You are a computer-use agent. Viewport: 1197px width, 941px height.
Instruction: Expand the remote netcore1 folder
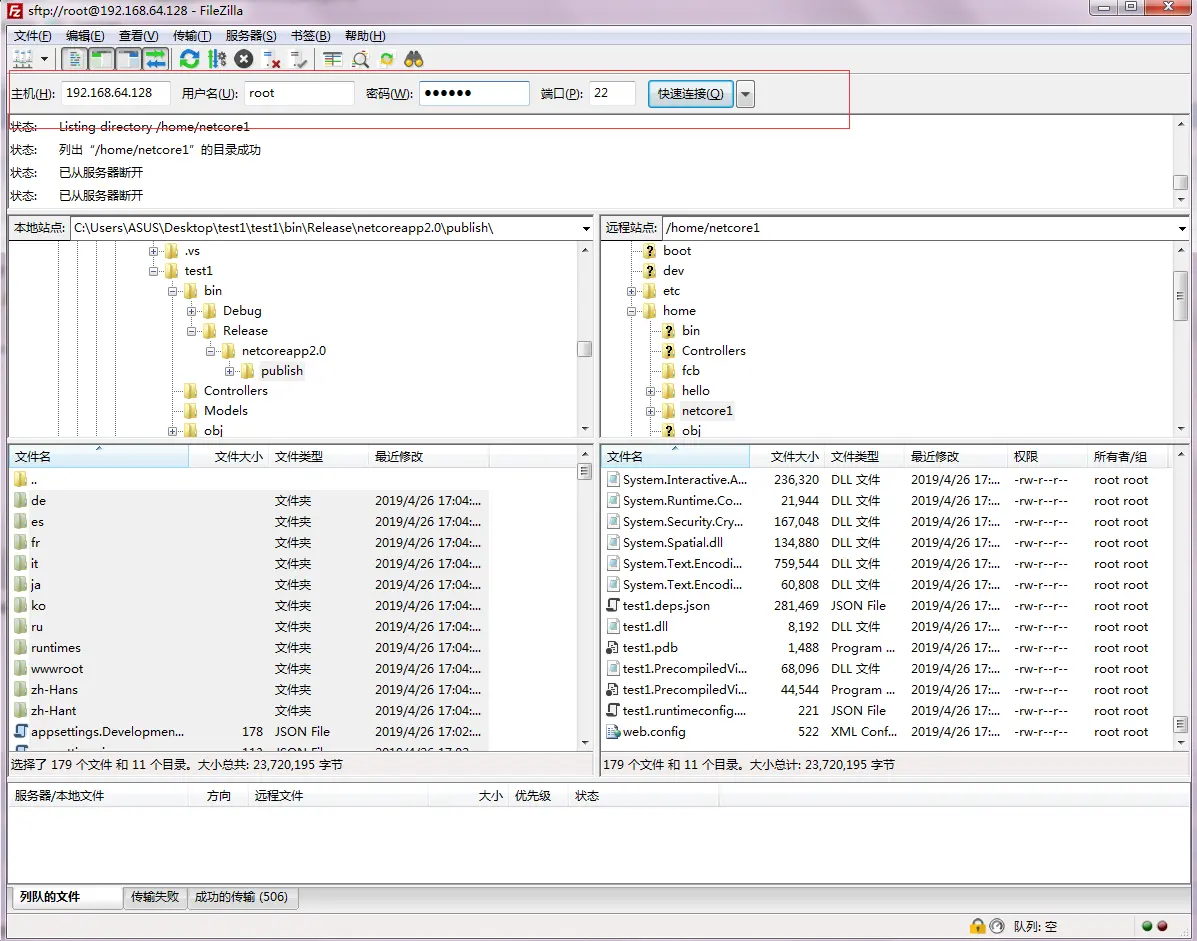(x=650, y=411)
